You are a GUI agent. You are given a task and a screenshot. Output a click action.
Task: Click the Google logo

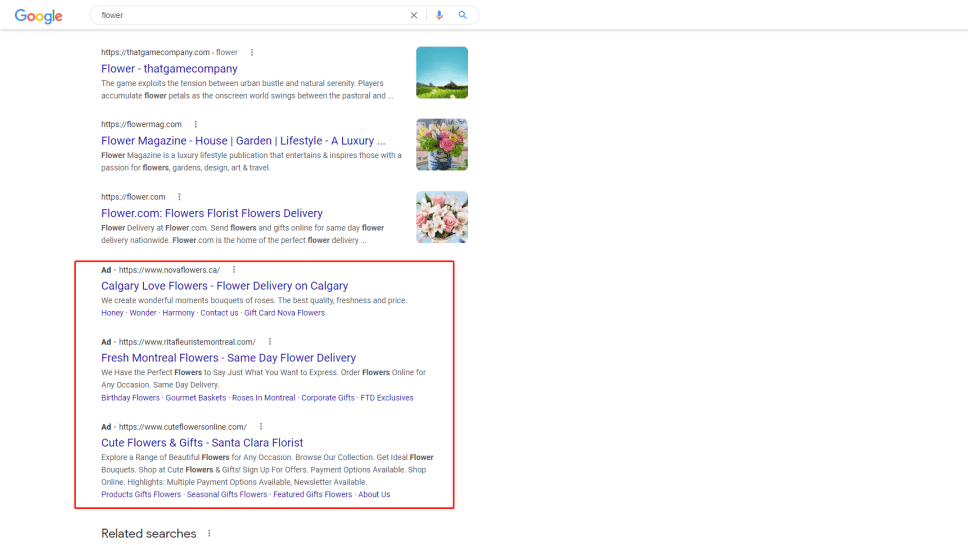[38, 15]
